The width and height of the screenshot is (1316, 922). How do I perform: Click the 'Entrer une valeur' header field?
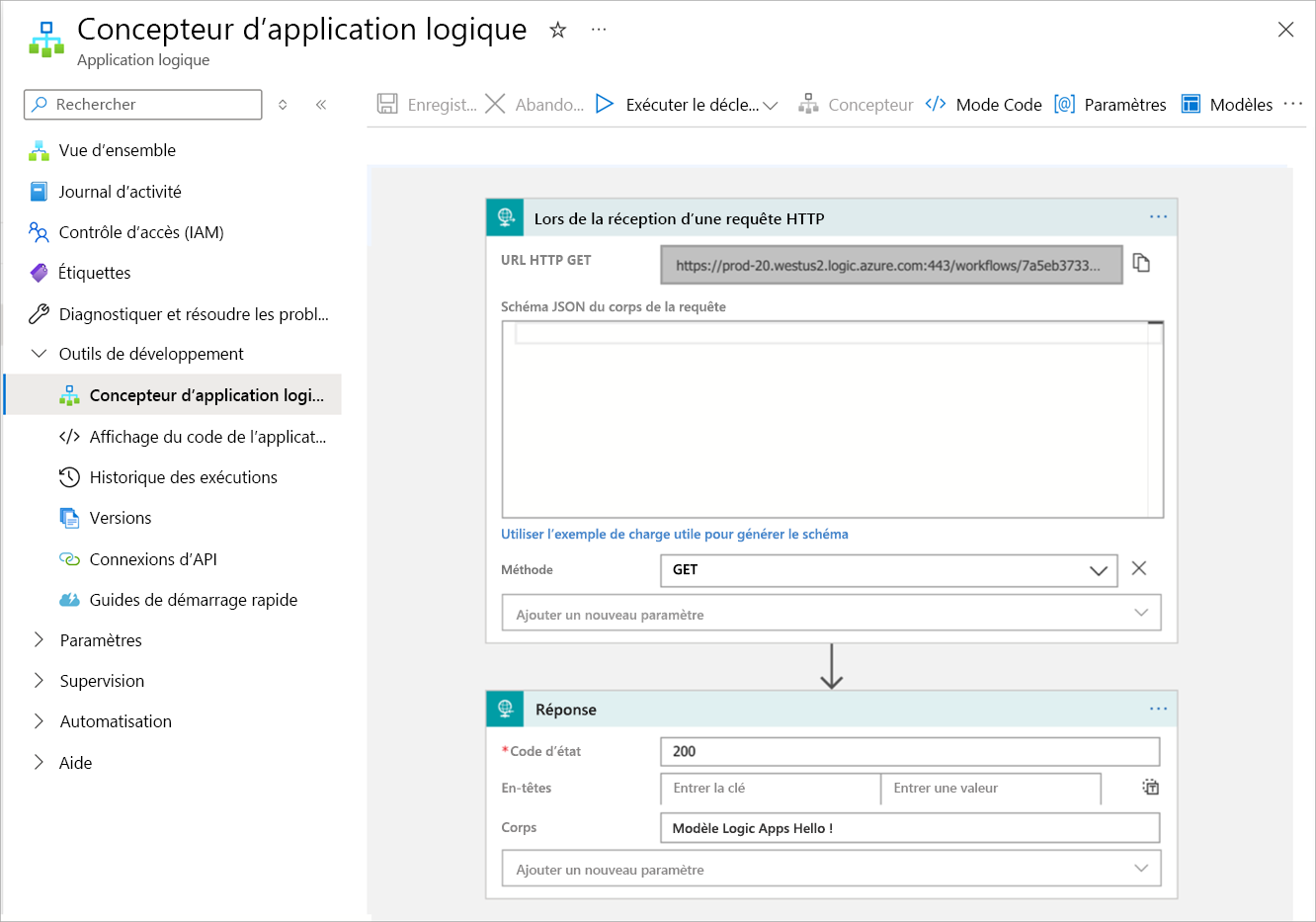[991, 789]
